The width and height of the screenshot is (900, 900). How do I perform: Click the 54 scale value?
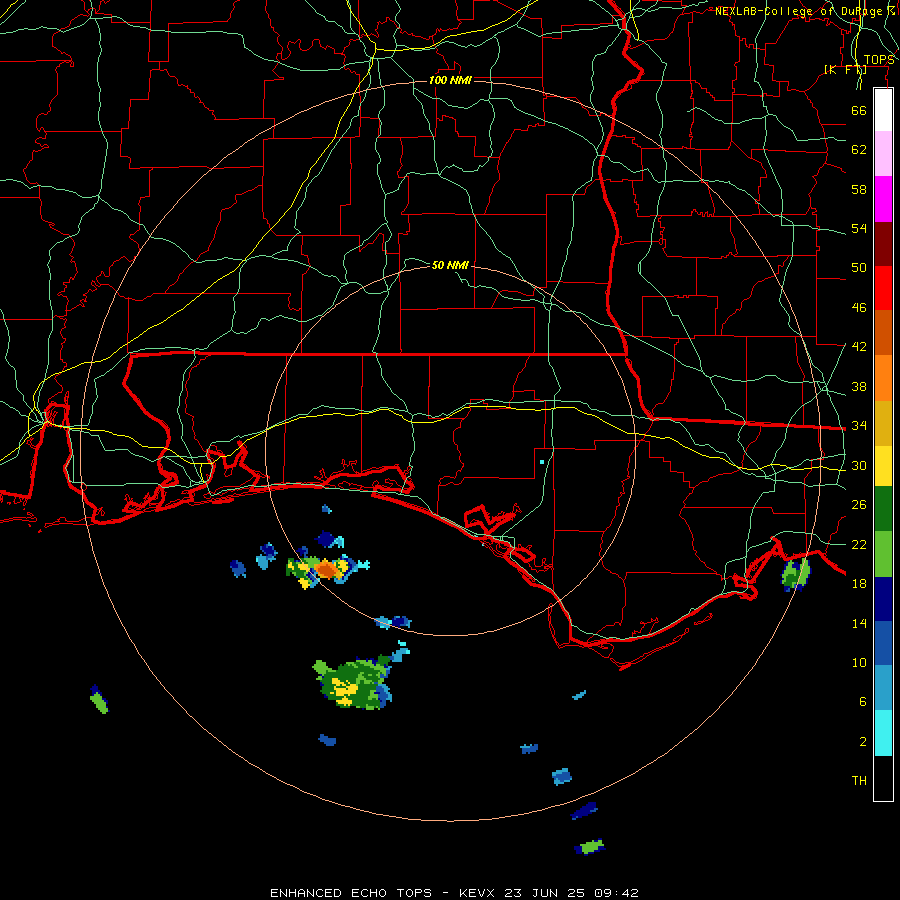coord(859,228)
